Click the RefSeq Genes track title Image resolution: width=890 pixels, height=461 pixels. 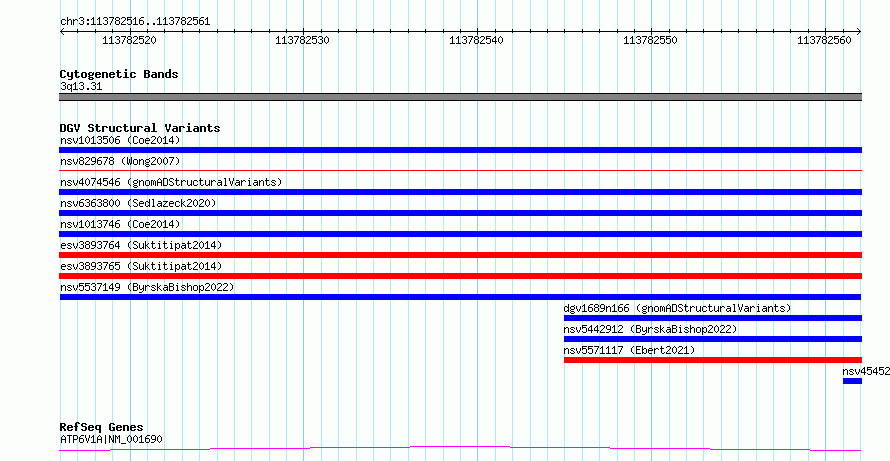pyautogui.click(x=102, y=427)
